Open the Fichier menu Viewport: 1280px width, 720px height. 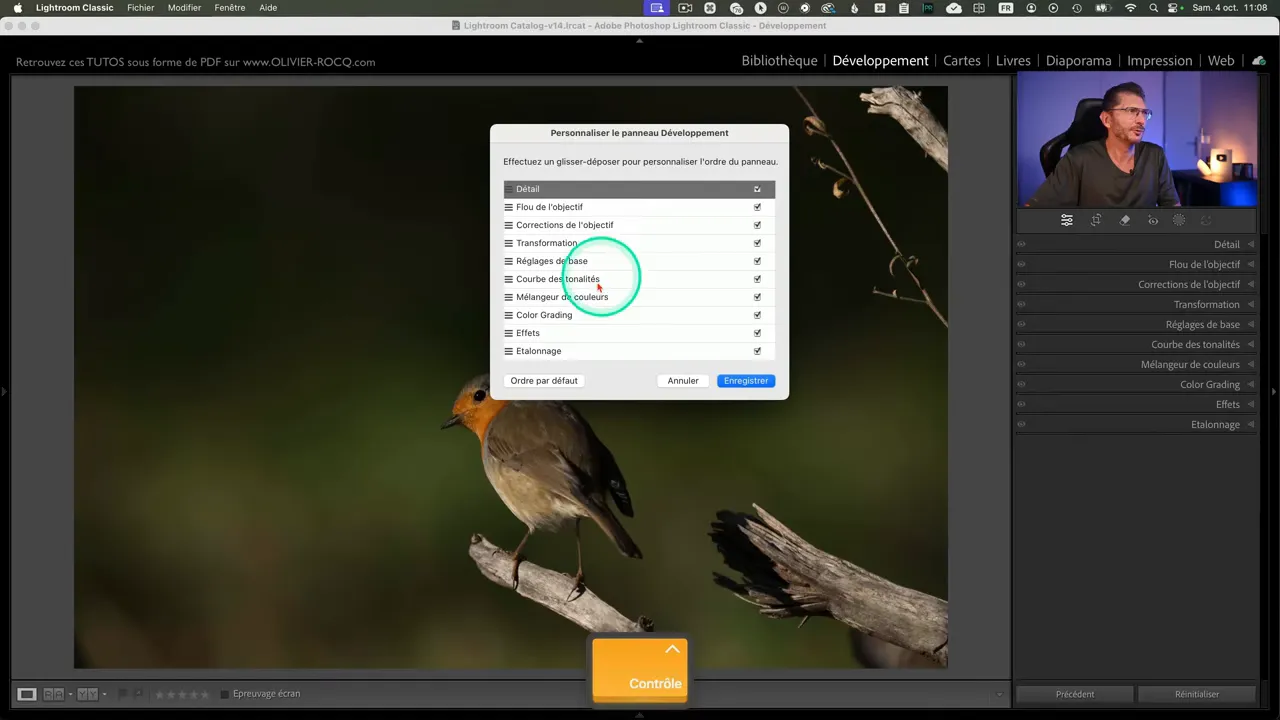pyautogui.click(x=140, y=8)
